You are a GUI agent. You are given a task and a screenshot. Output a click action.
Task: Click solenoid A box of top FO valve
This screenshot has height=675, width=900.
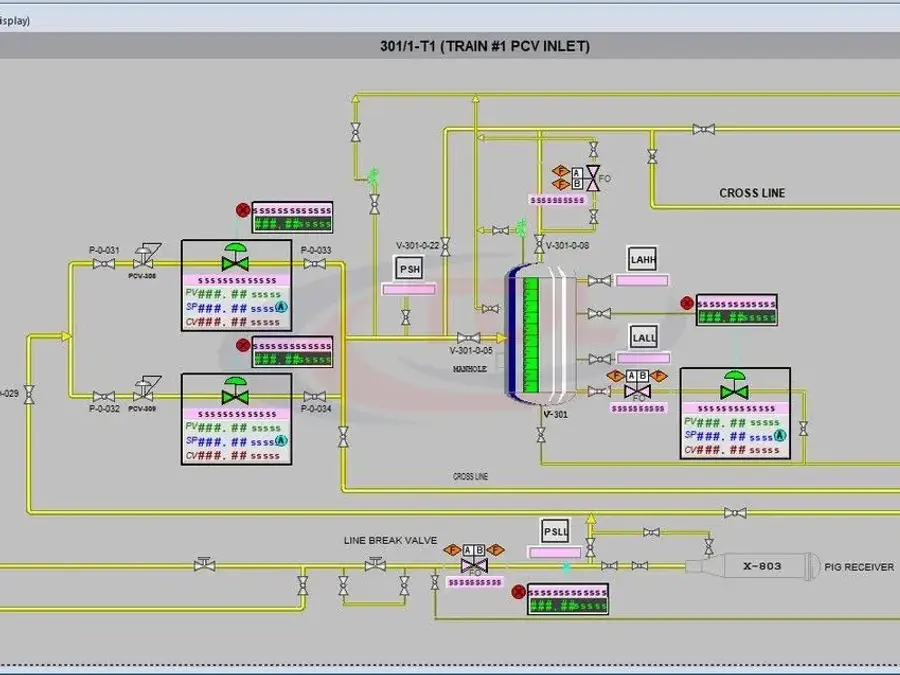point(577,173)
